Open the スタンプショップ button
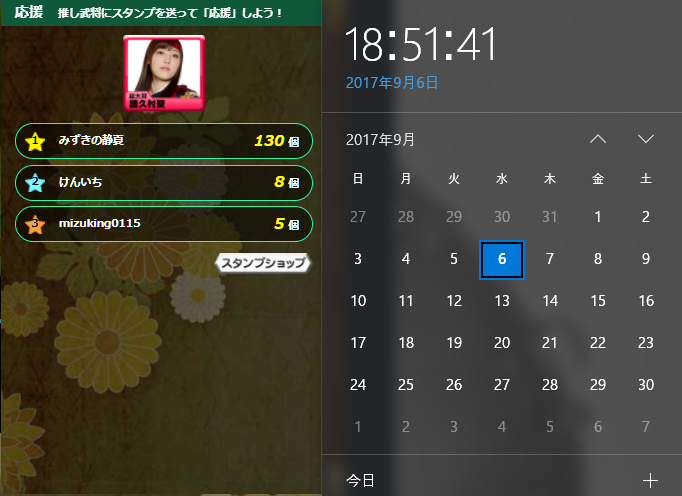682x496 pixels. click(x=264, y=263)
